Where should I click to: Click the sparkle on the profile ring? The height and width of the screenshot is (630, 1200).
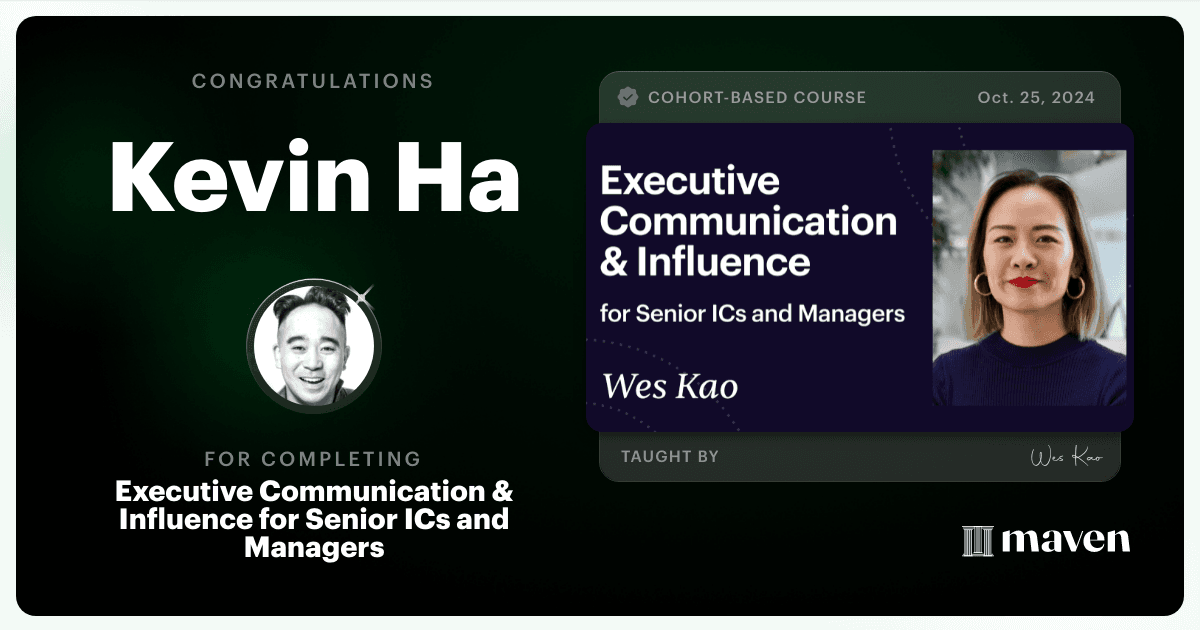pyautogui.click(x=364, y=294)
